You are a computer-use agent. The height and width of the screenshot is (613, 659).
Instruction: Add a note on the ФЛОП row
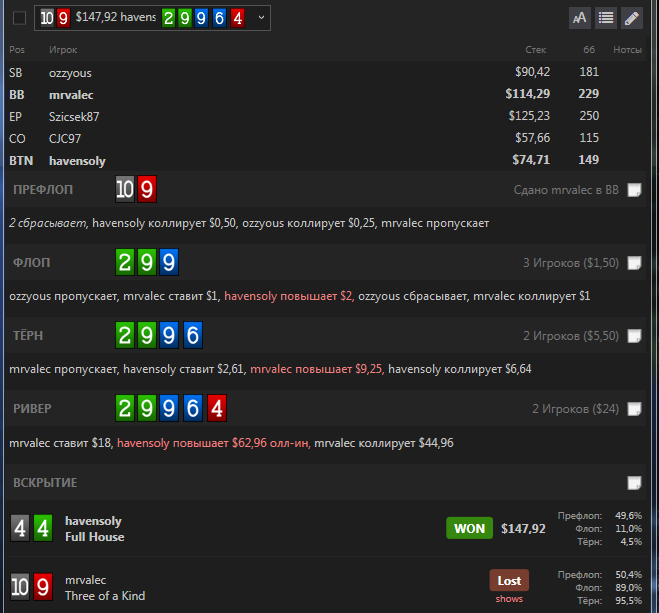(x=634, y=263)
